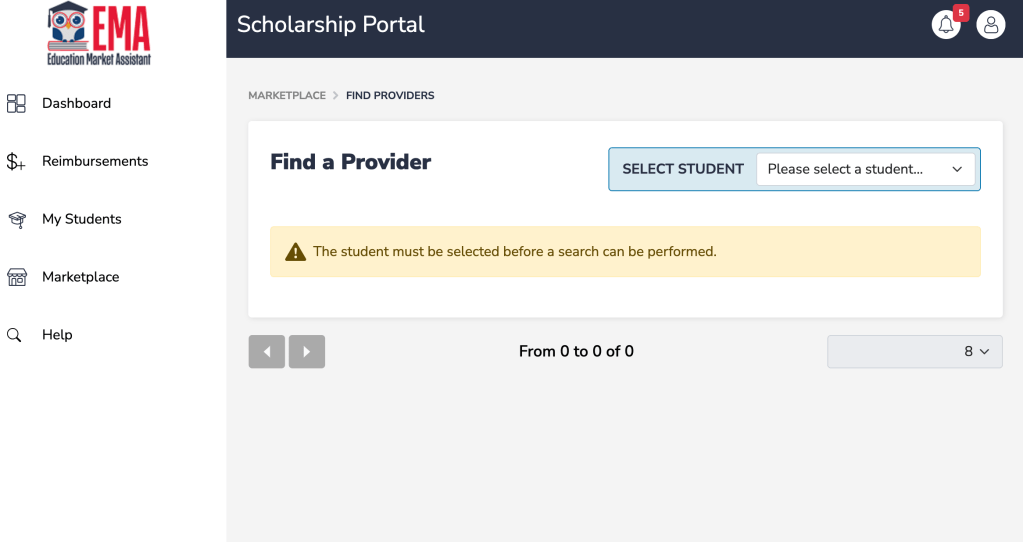Go to previous results page
Viewport: 1023px width, 542px height.
267,352
